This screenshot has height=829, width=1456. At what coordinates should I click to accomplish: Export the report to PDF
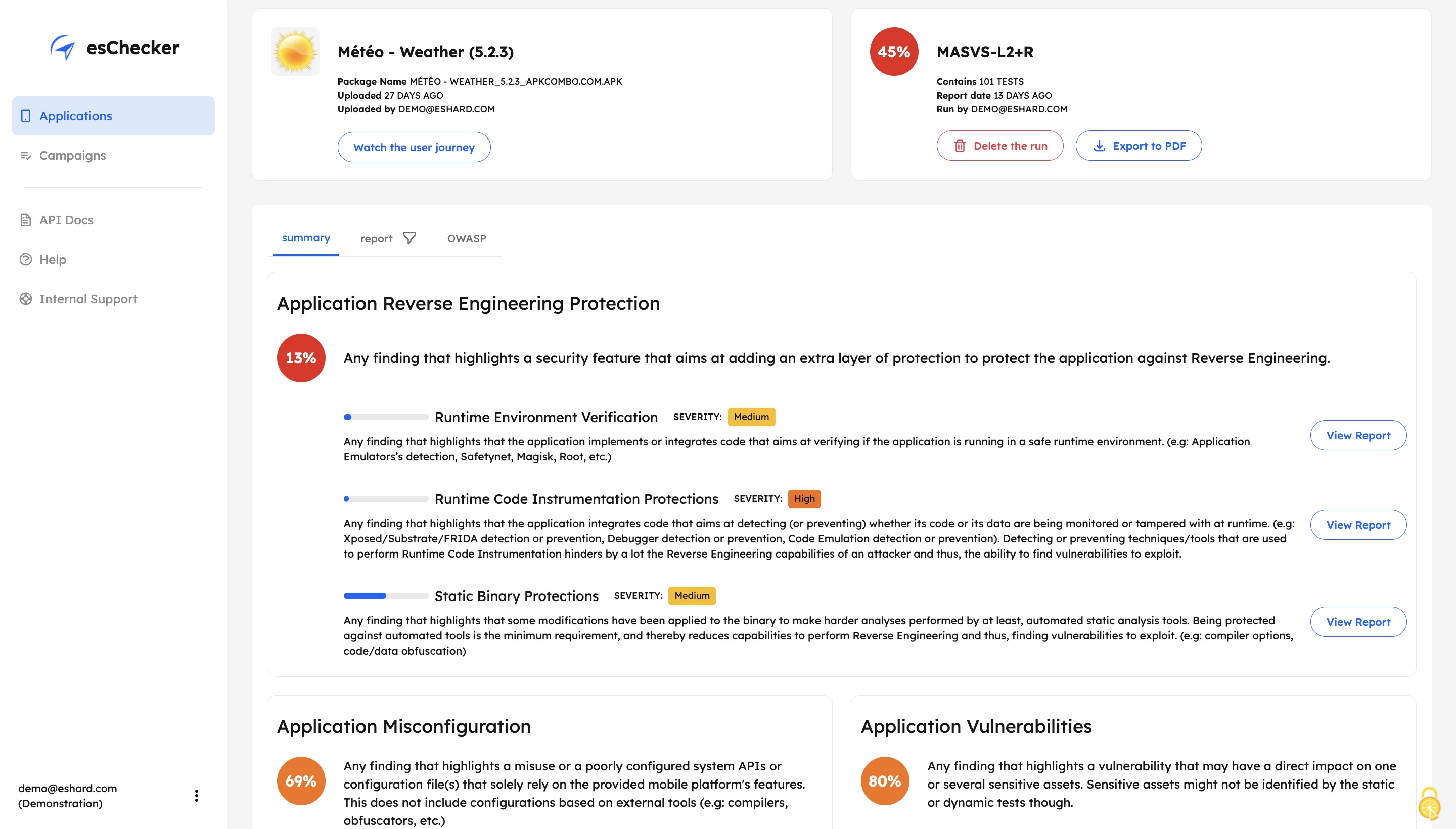pos(1139,146)
